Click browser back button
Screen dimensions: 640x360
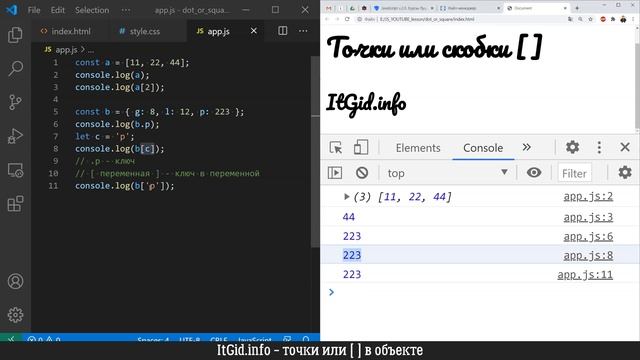(x=327, y=19)
